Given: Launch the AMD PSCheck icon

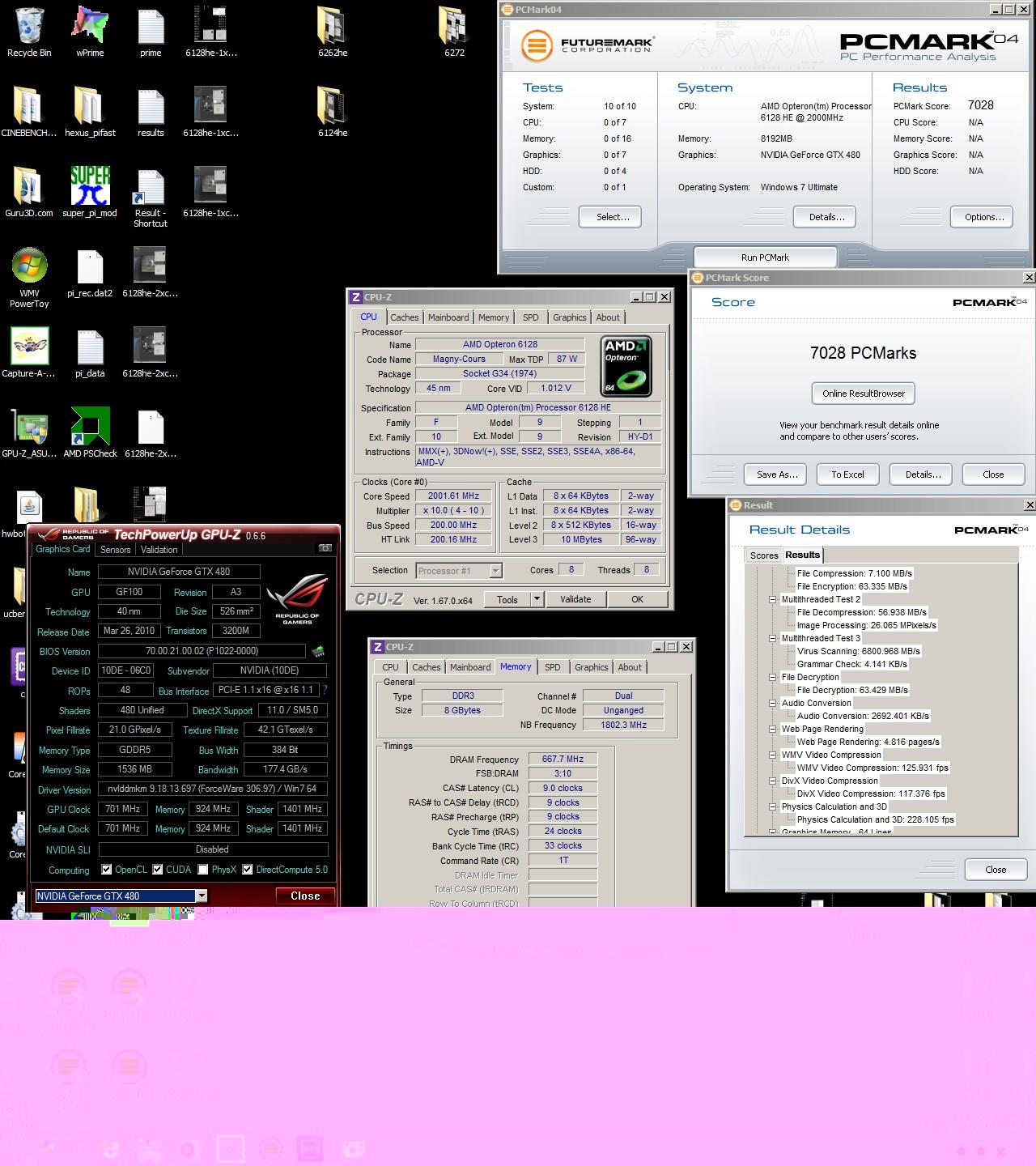Looking at the screenshot, I should (x=90, y=432).
